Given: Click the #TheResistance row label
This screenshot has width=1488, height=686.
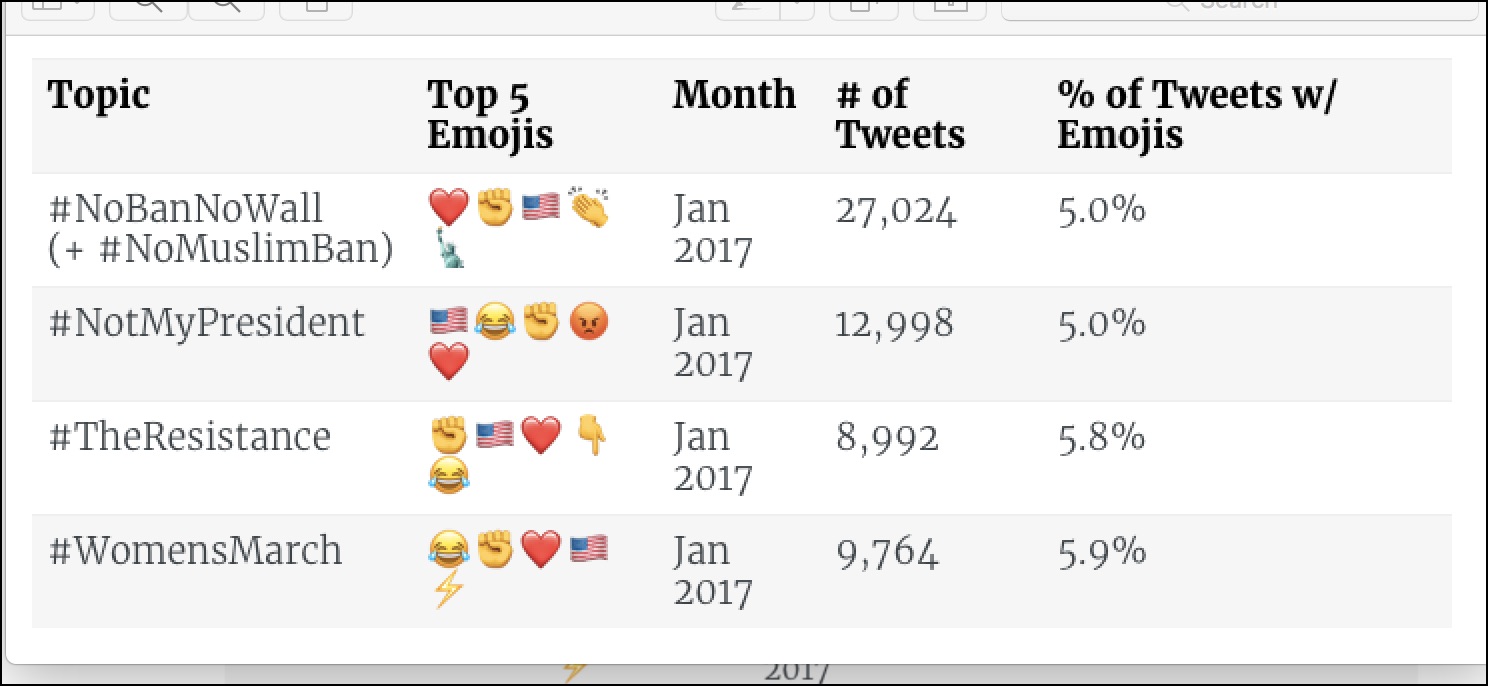Looking at the screenshot, I should 190,437.
